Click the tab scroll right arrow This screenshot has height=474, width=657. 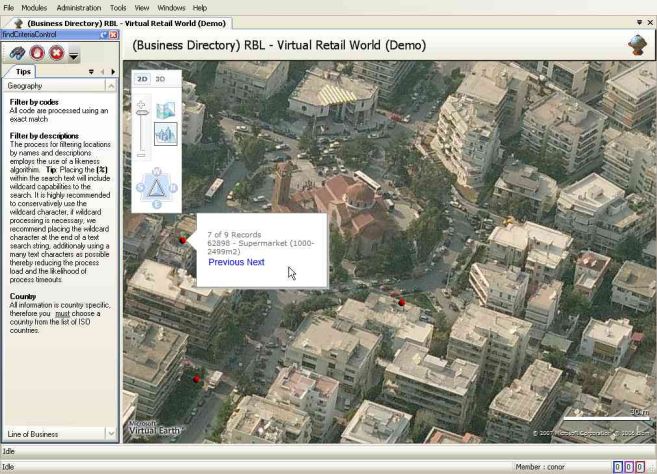113,72
